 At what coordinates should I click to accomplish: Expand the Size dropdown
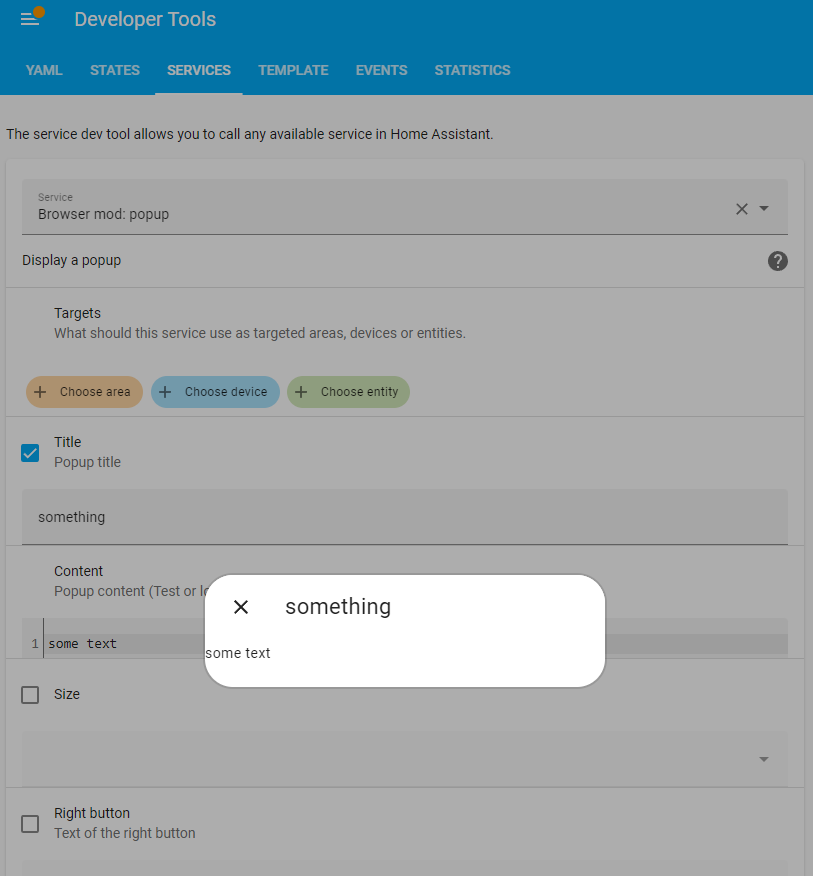(763, 759)
